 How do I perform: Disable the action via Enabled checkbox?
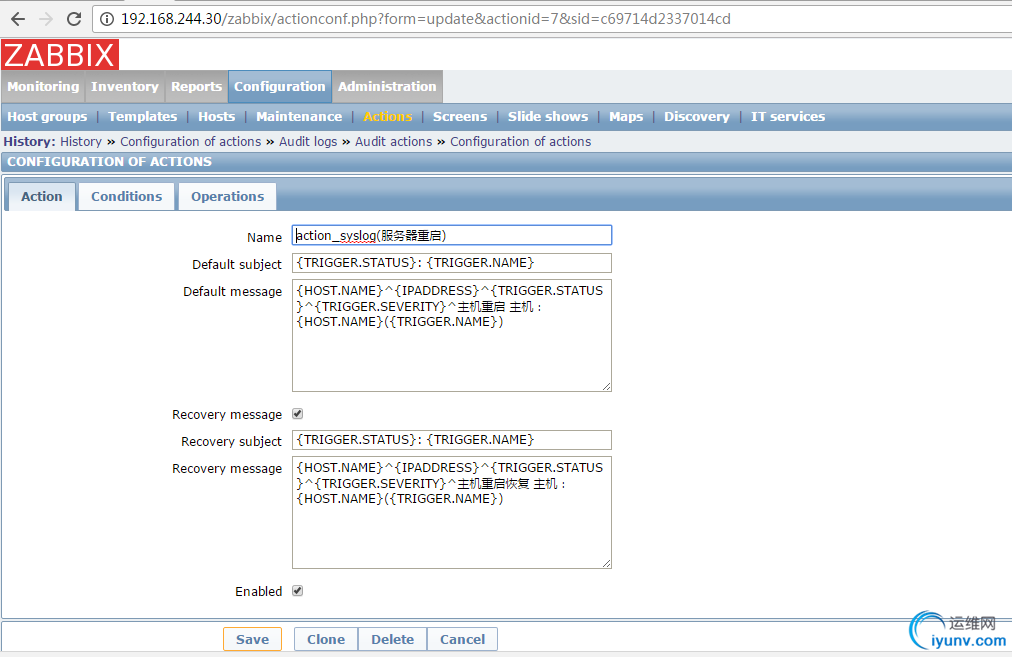point(296,590)
